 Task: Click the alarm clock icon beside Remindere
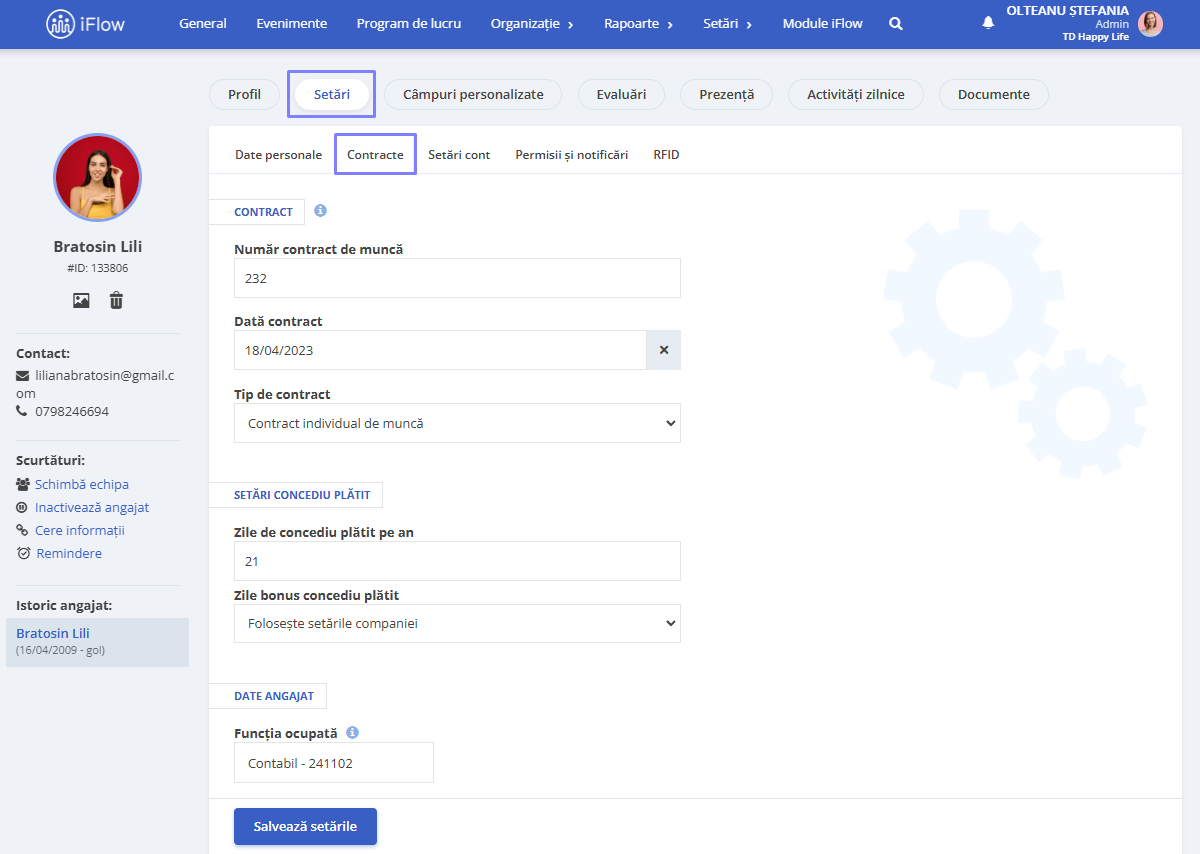click(24, 553)
